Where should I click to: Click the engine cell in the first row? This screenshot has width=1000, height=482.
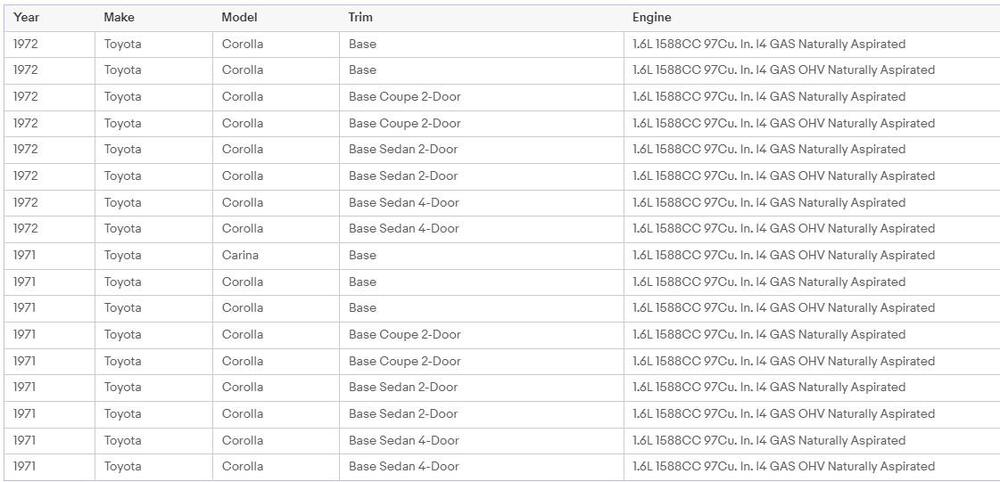click(x=812, y=45)
